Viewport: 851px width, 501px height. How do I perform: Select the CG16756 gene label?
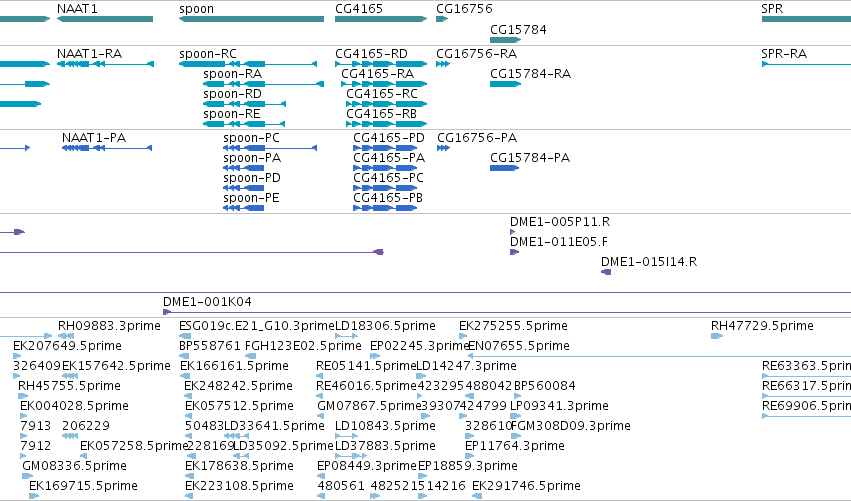(465, 9)
